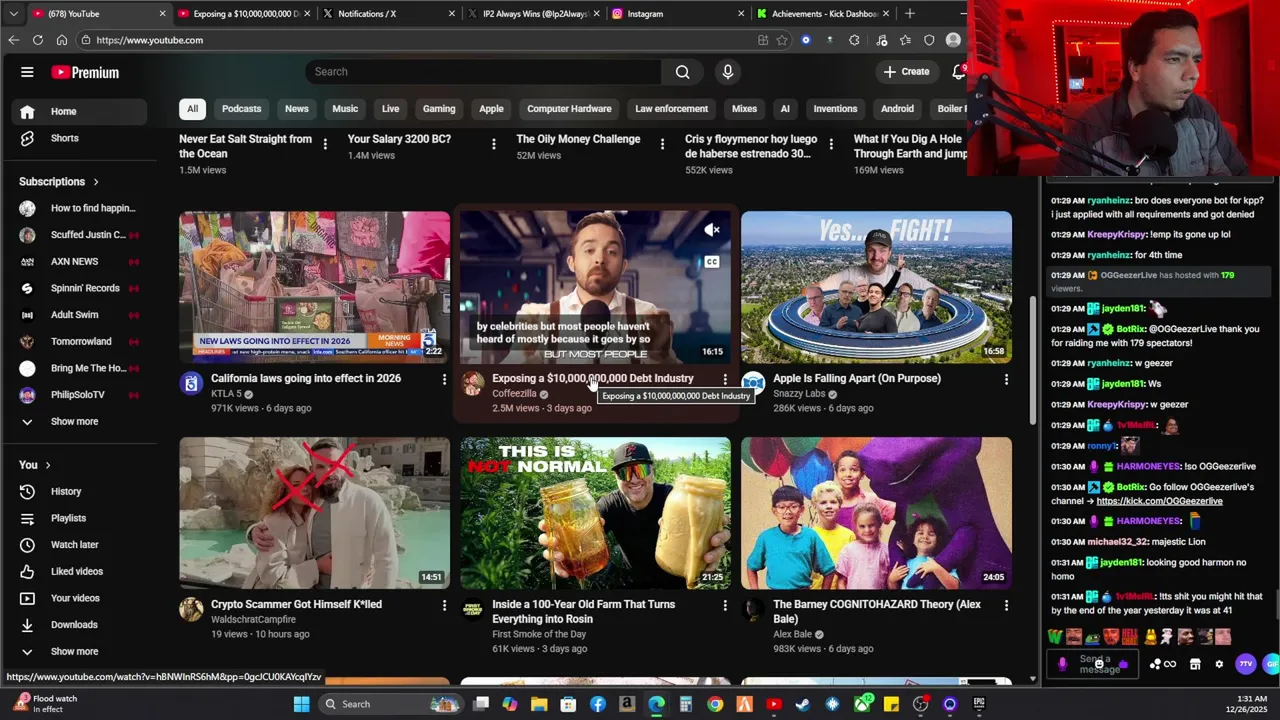Screen dimensions: 1280x720
Task: Expand the Subscriptions section chevron
Action: (x=96, y=182)
